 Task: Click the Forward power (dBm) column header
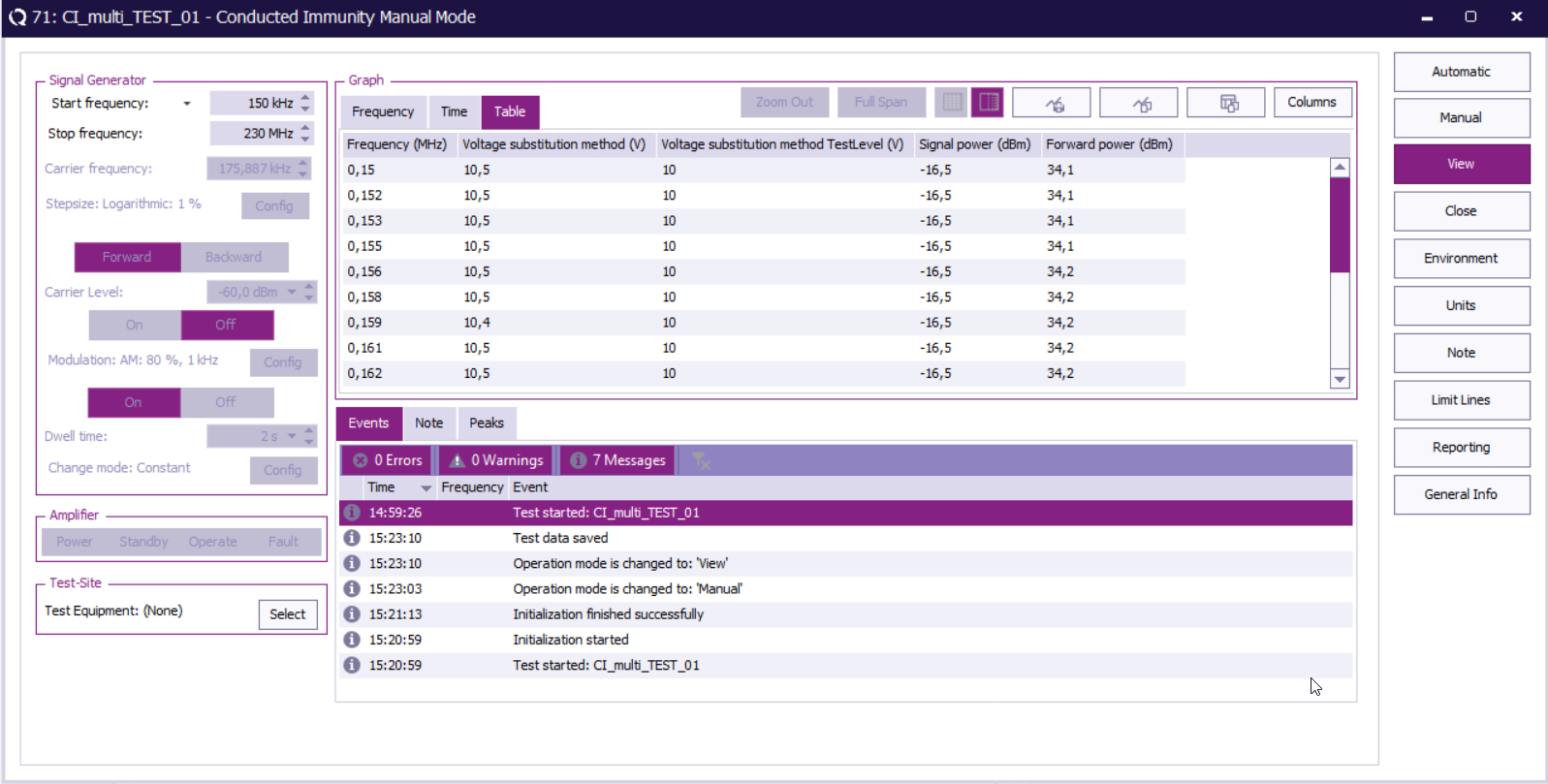1113,144
